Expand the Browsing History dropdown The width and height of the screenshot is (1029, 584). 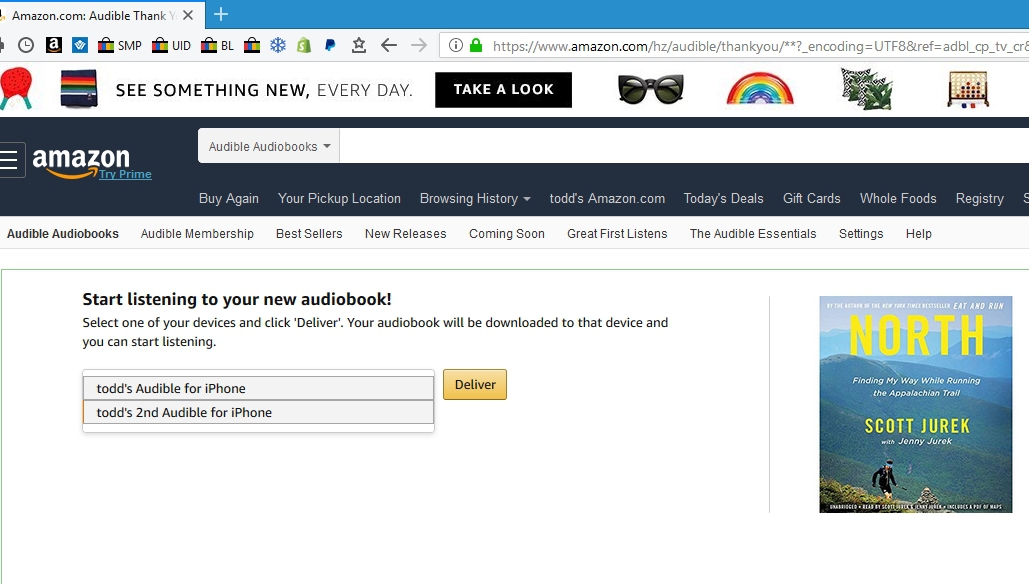(x=475, y=198)
